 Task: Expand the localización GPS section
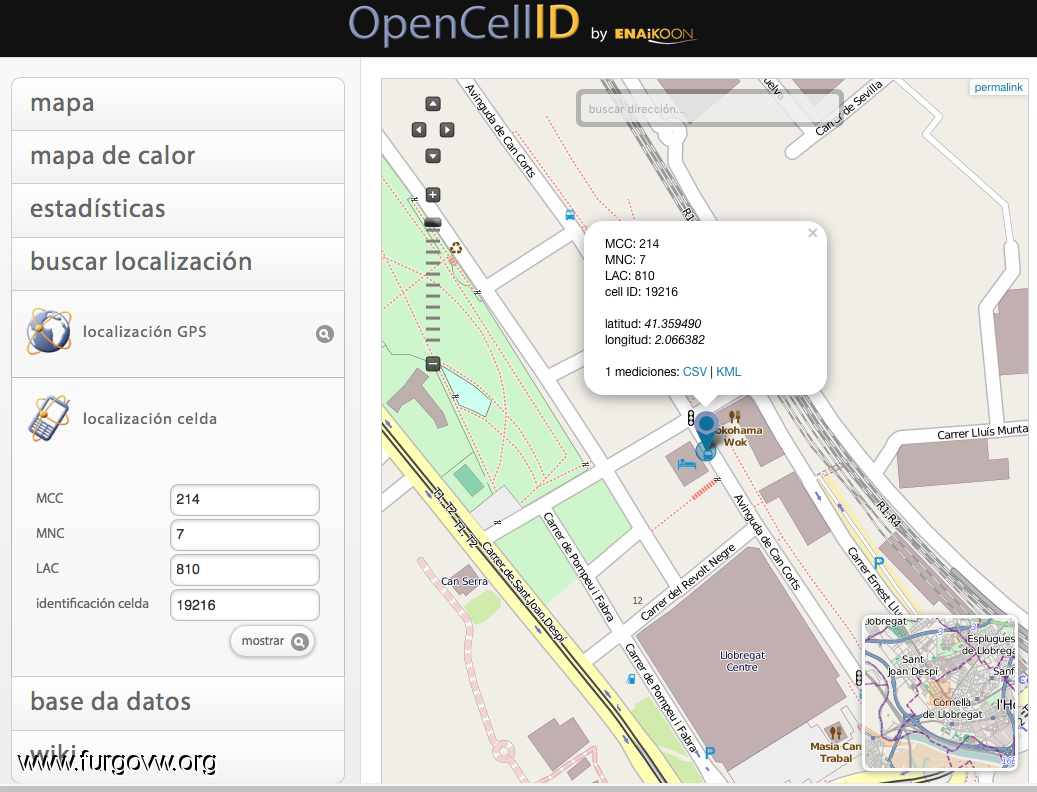178,334
